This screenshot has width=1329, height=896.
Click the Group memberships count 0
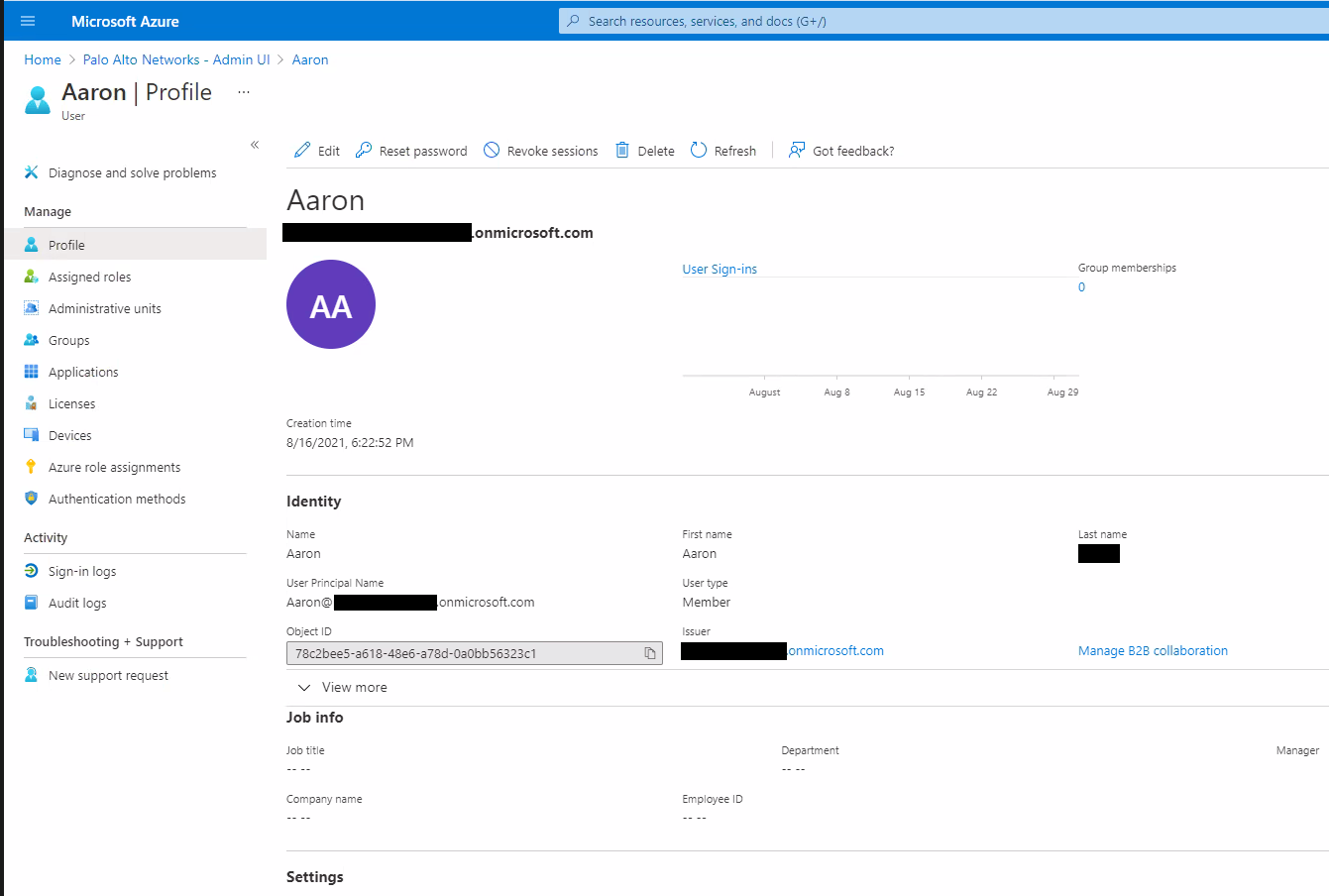[1081, 287]
